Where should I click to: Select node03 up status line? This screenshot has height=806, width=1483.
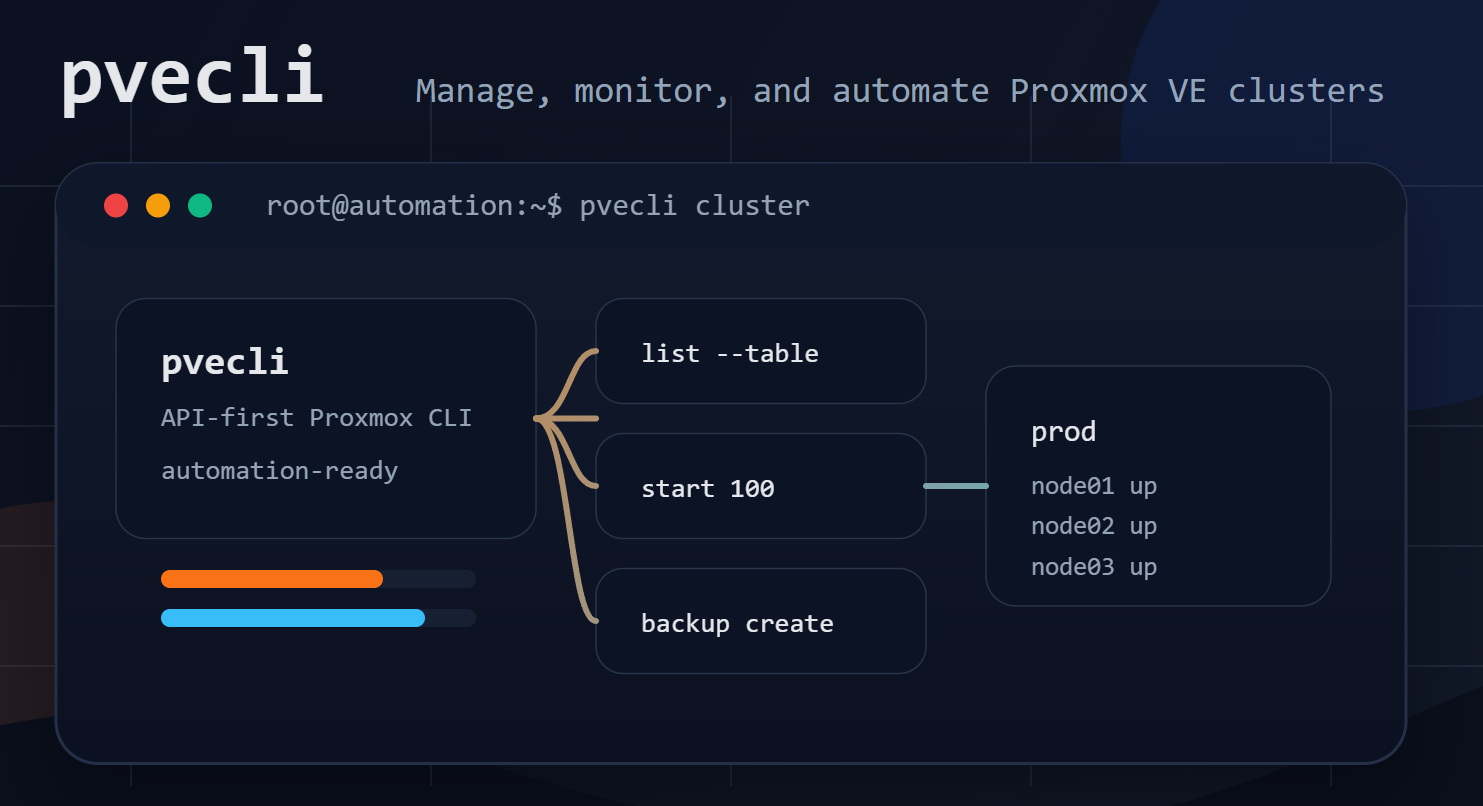coord(1094,567)
